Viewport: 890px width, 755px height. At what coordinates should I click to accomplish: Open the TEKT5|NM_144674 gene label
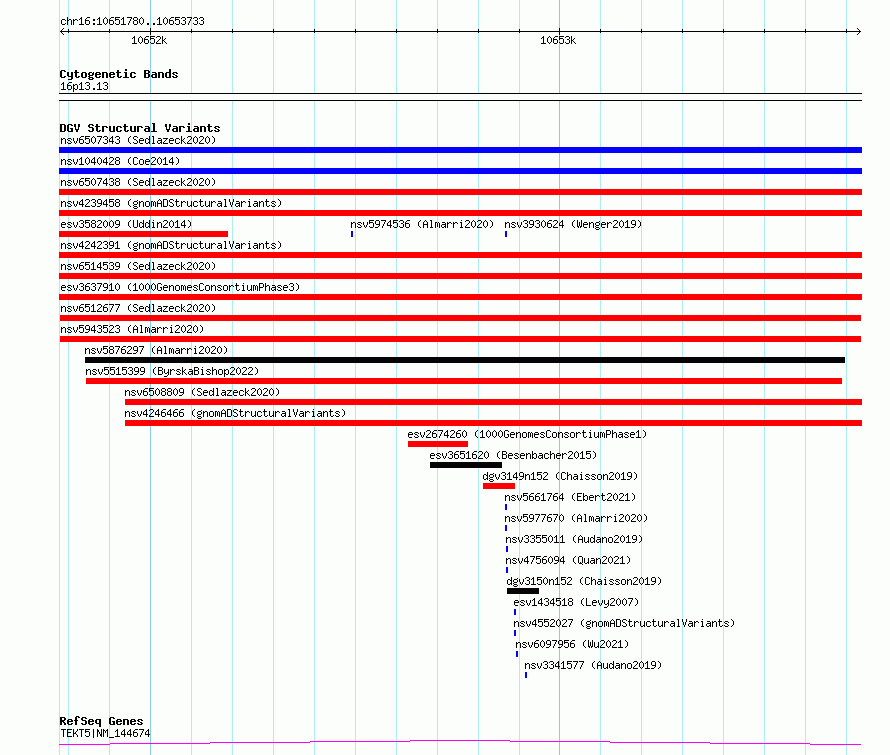(105, 733)
